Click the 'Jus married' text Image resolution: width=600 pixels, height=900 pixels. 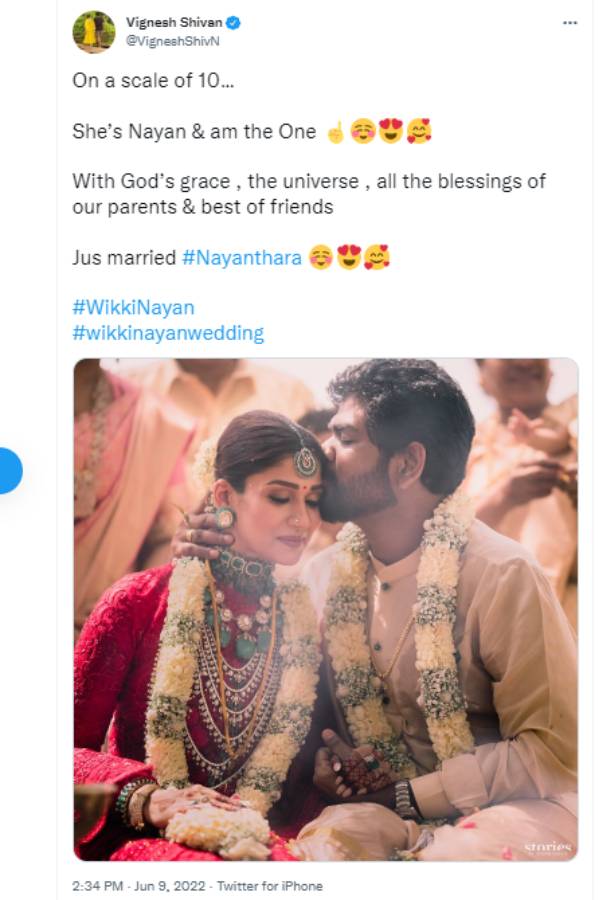point(124,258)
